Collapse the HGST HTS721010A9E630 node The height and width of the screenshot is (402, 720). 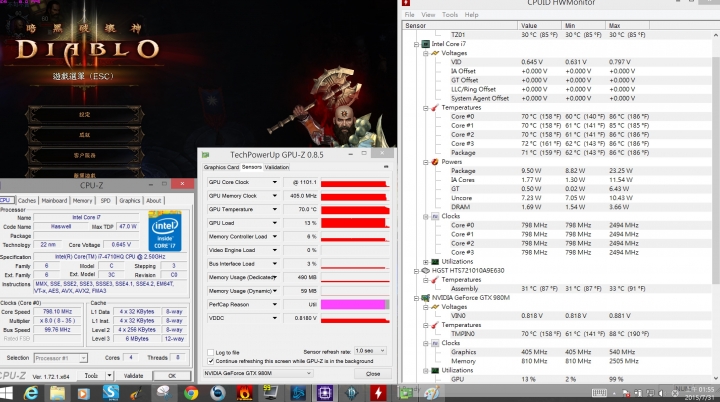(x=416, y=271)
